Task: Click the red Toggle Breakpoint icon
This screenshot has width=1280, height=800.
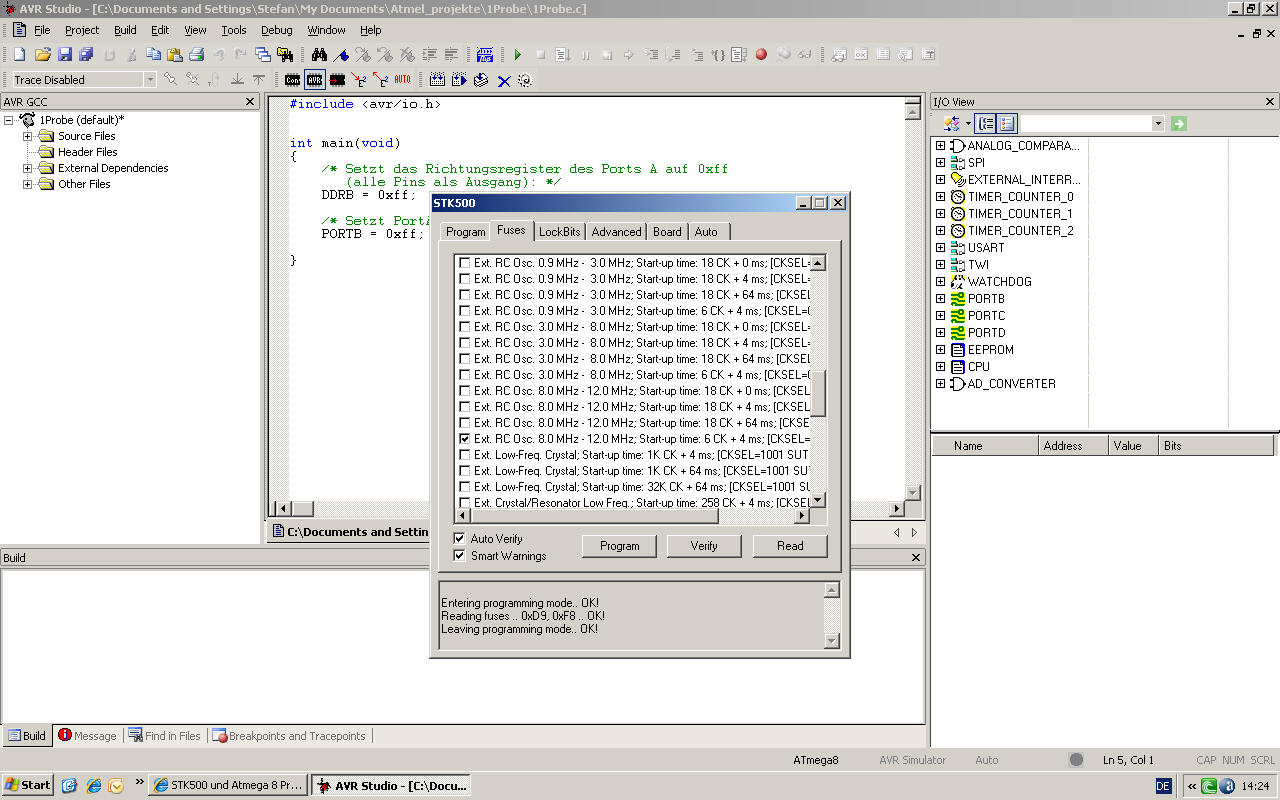Action: click(761, 55)
